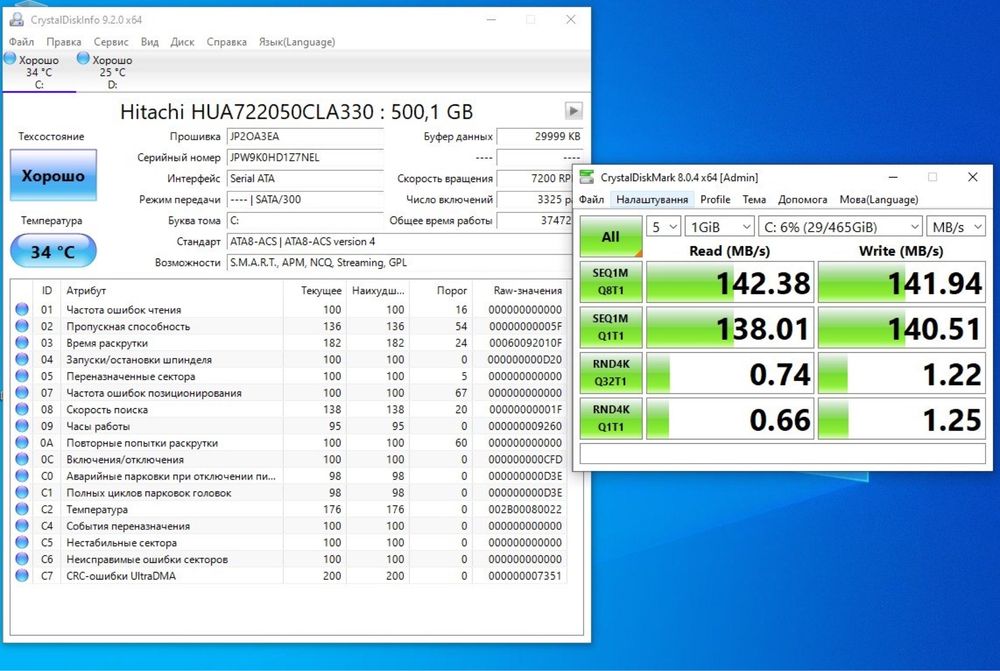Run all benchmarks with All button
The height and width of the screenshot is (671, 1000).
click(610, 237)
